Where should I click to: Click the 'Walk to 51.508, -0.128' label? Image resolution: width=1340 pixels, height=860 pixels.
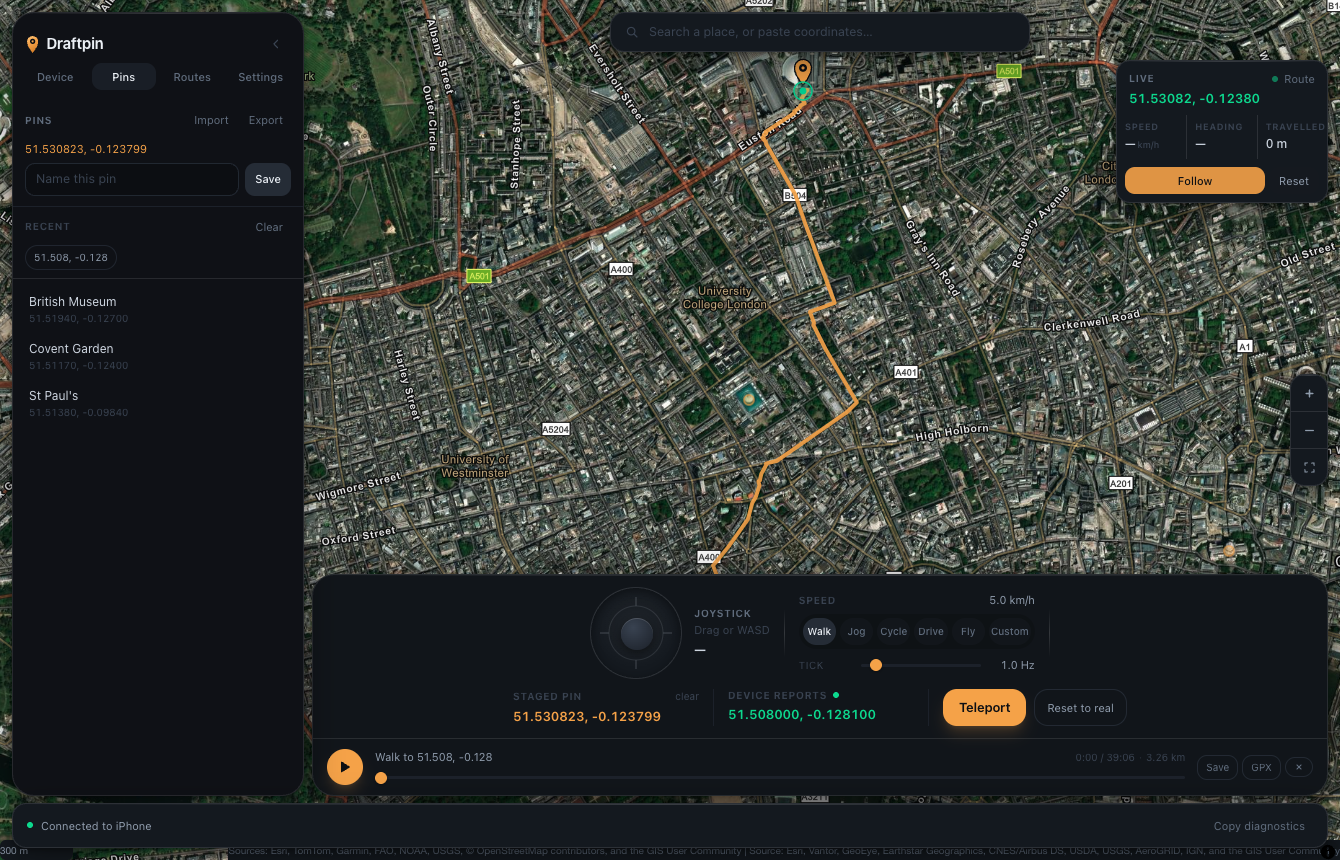click(433, 757)
